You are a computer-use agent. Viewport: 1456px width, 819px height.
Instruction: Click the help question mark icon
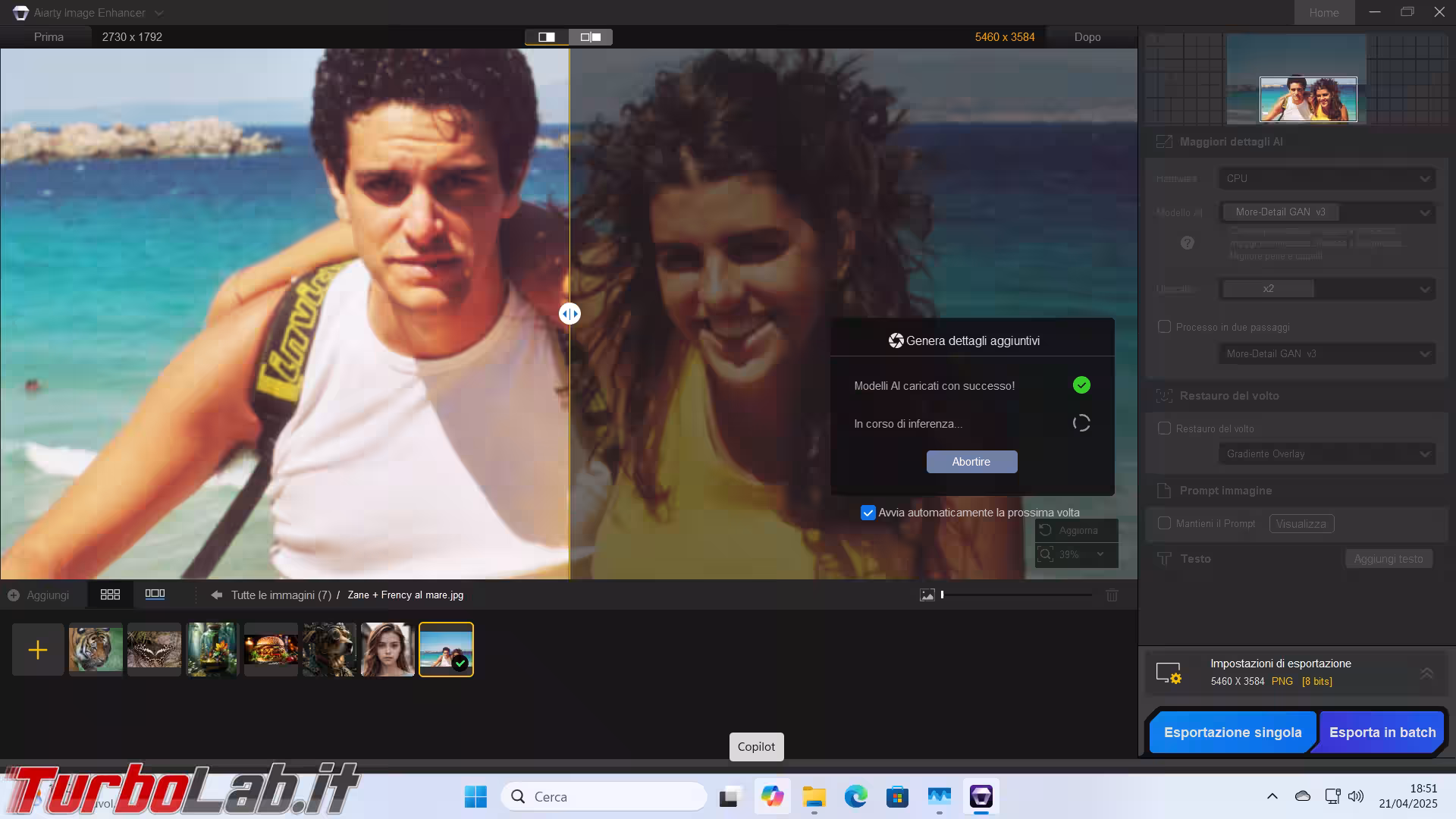tap(1188, 243)
